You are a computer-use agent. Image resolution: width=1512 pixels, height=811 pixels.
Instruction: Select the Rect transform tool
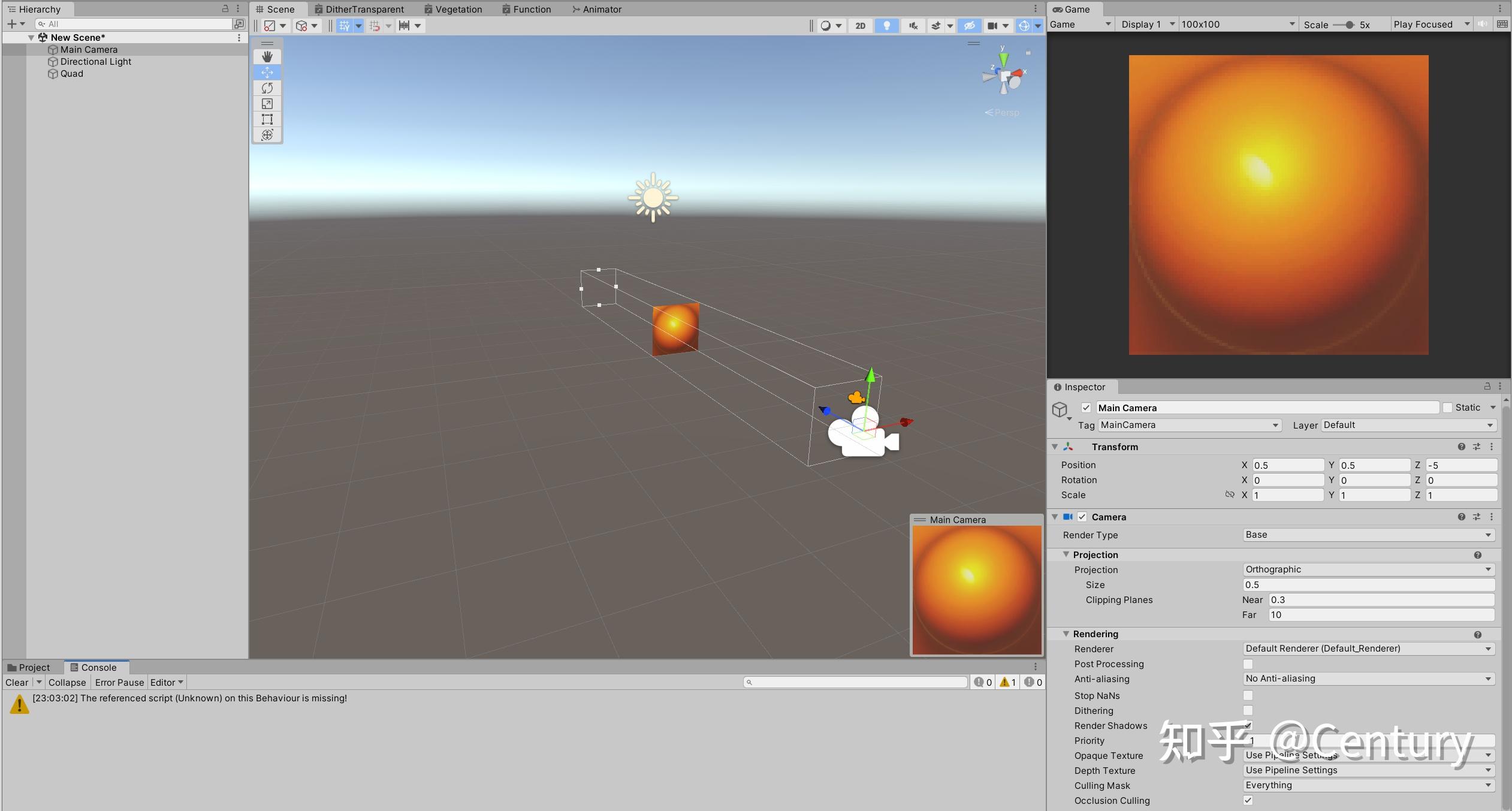(x=267, y=119)
